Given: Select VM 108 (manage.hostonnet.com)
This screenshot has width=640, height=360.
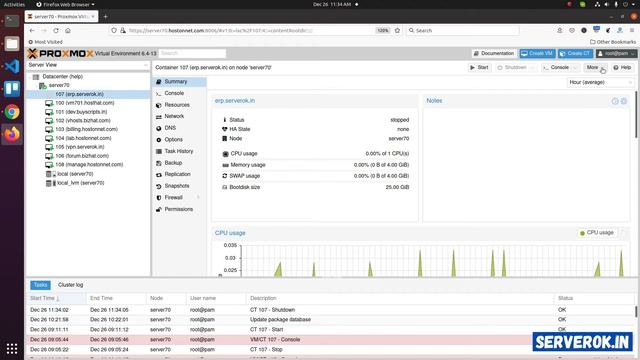Looking at the screenshot, I should (x=88, y=164).
